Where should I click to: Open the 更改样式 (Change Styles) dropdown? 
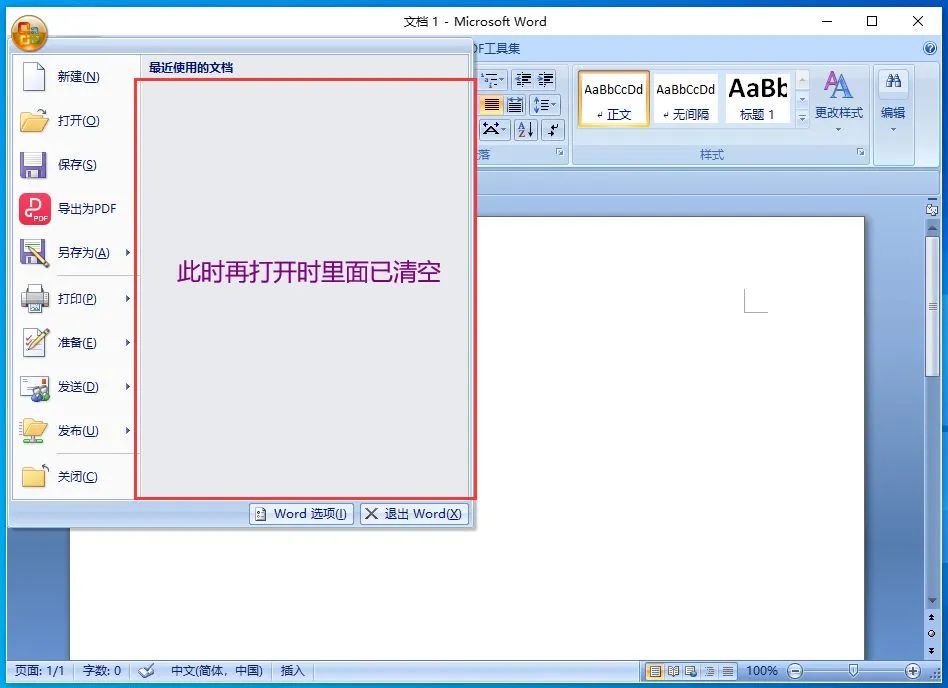[x=838, y=104]
